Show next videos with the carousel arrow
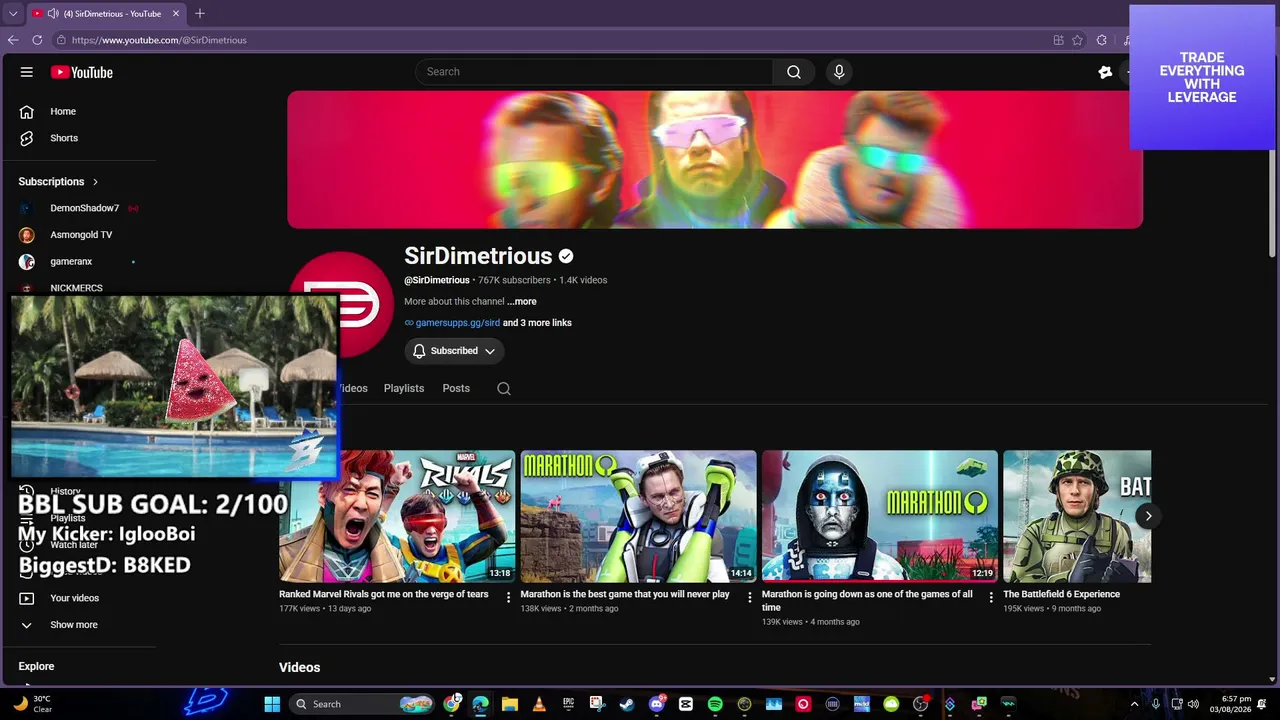The image size is (1280, 720). click(x=1148, y=516)
